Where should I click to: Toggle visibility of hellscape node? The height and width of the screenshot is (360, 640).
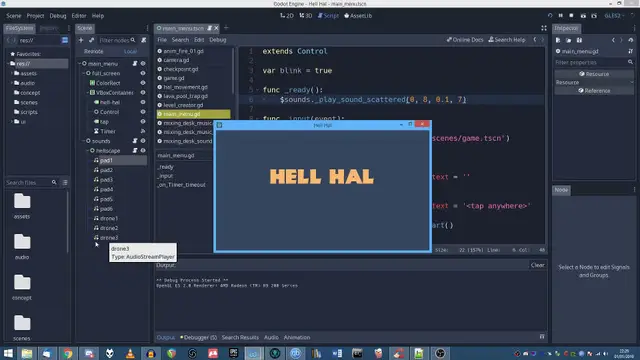click(143, 151)
